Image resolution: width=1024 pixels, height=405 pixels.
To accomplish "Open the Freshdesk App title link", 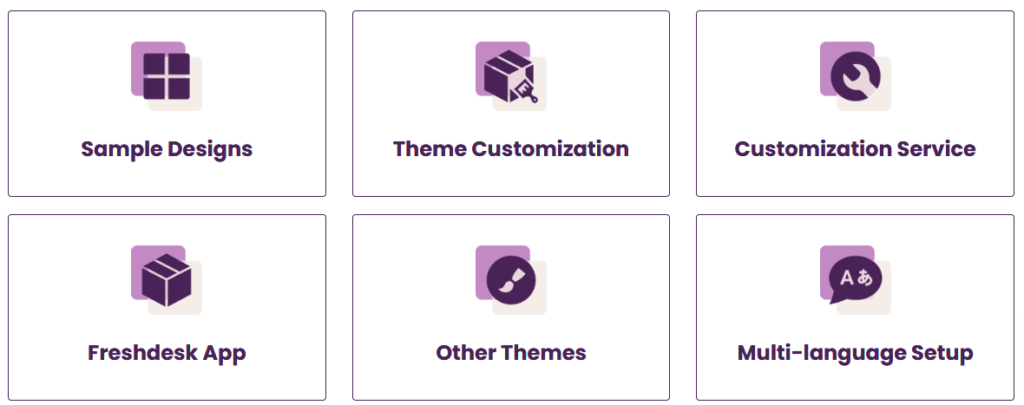I will coord(167,353).
